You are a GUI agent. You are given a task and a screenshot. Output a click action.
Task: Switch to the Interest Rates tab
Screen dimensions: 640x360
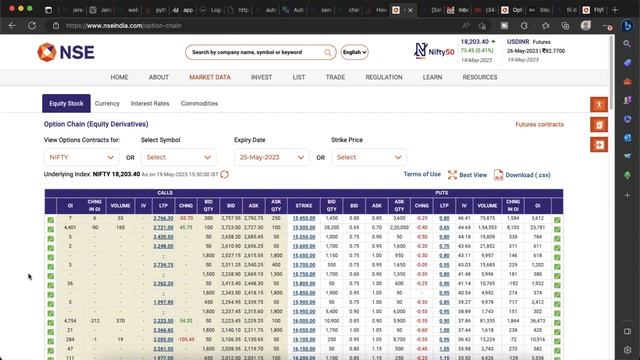(x=150, y=104)
